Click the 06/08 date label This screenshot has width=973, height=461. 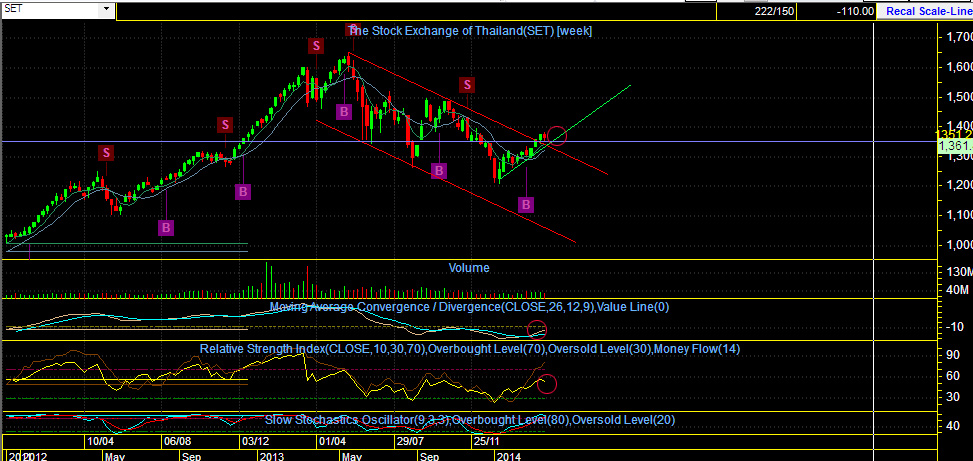pyautogui.click(x=176, y=442)
